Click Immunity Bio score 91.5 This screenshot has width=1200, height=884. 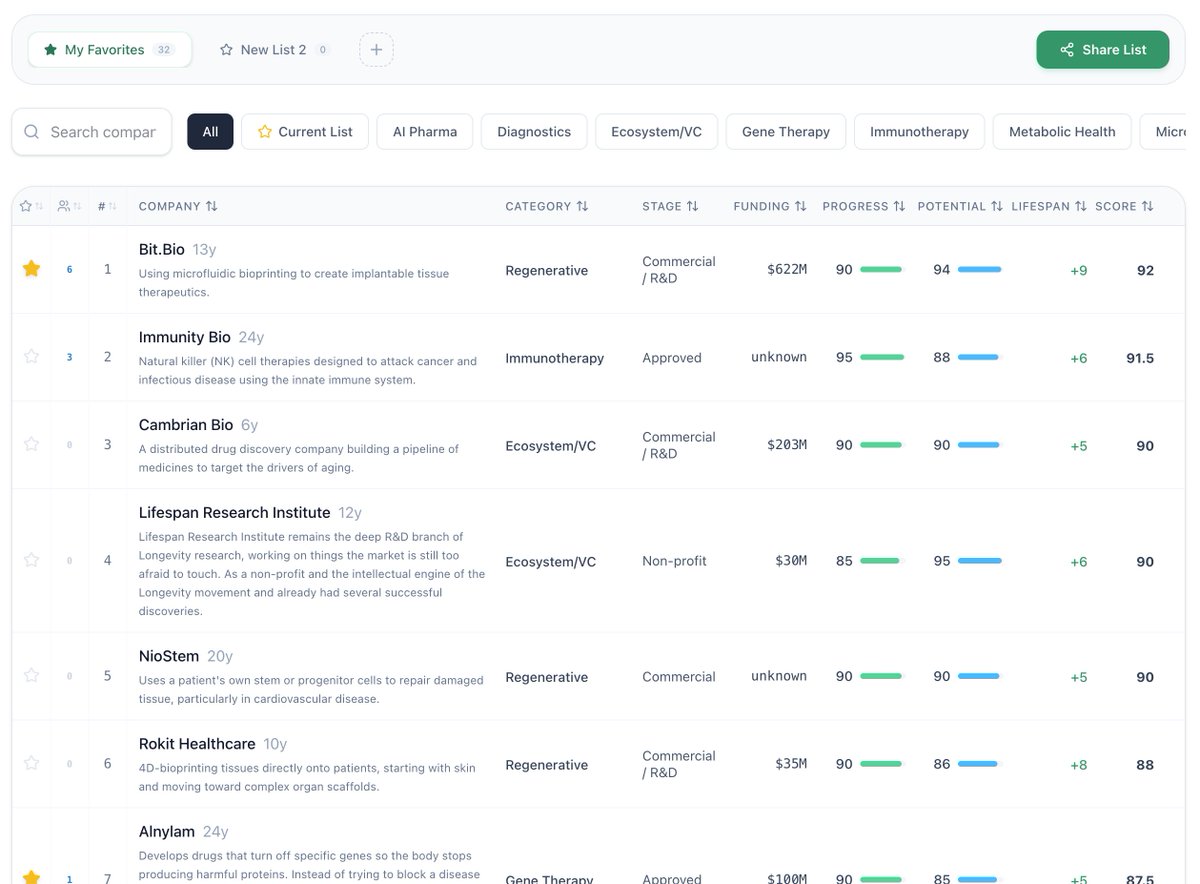click(1140, 358)
